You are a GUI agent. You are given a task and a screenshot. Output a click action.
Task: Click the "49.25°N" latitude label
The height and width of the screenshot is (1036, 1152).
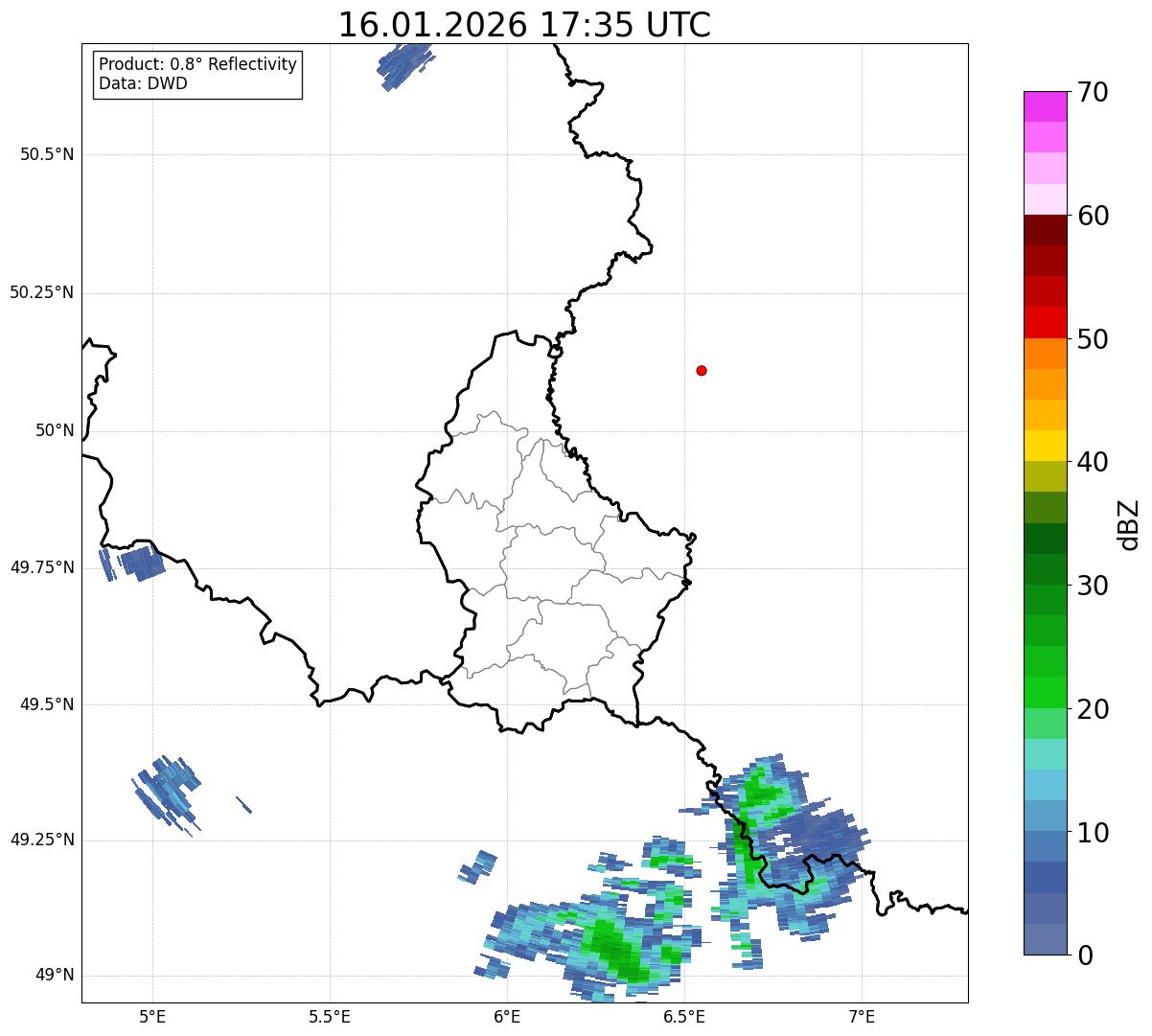click(x=42, y=840)
